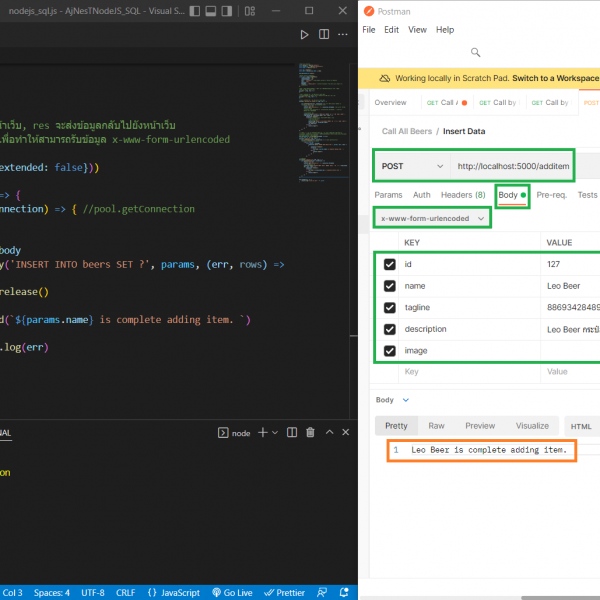
Task: Select the Raw response view button
Action: coord(437,425)
